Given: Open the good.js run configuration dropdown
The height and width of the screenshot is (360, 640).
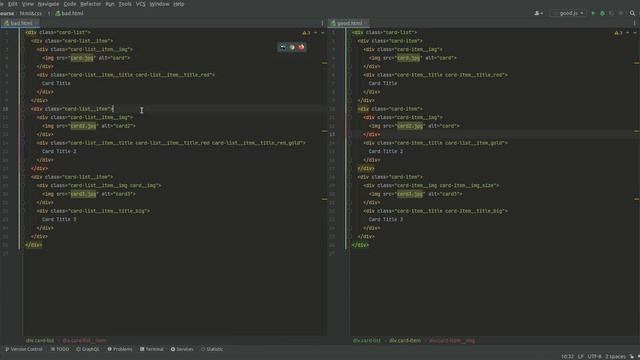Looking at the screenshot, I should [x=569, y=13].
